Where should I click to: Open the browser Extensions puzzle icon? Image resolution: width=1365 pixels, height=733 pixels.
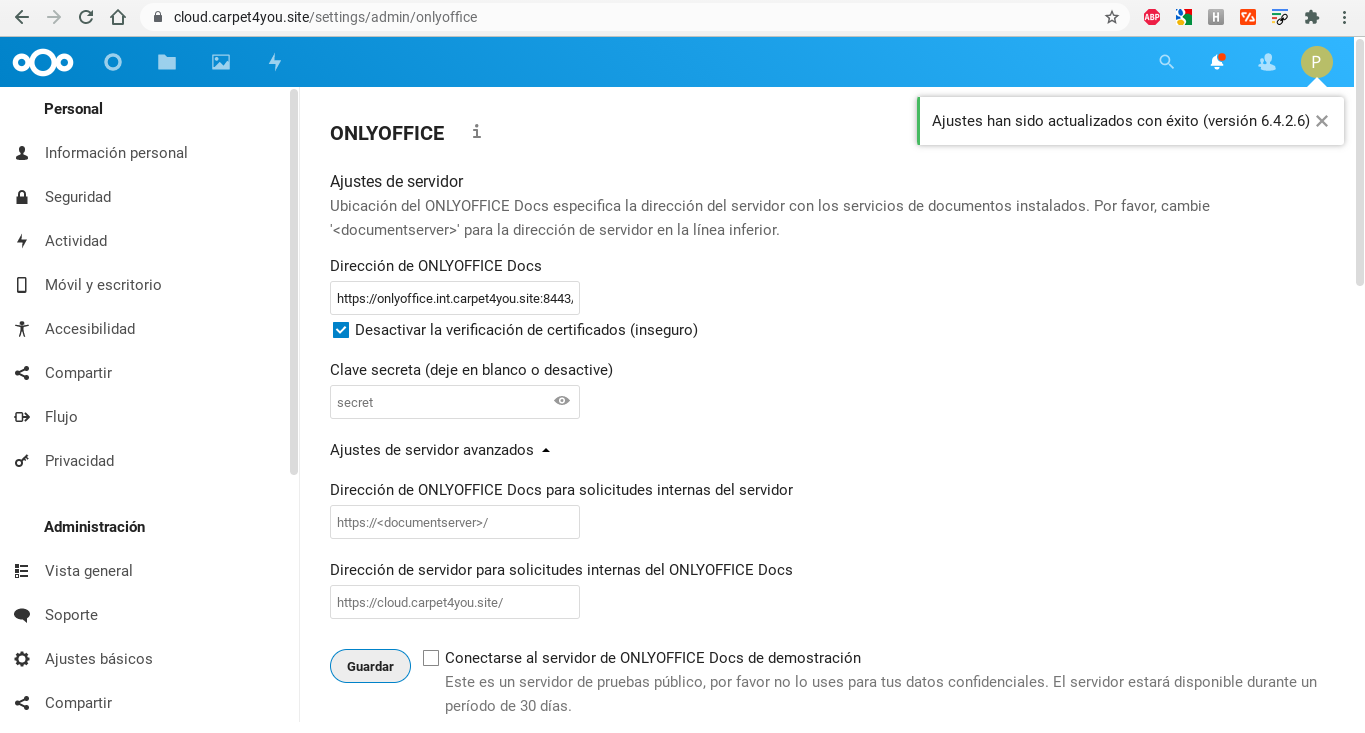tap(1312, 17)
